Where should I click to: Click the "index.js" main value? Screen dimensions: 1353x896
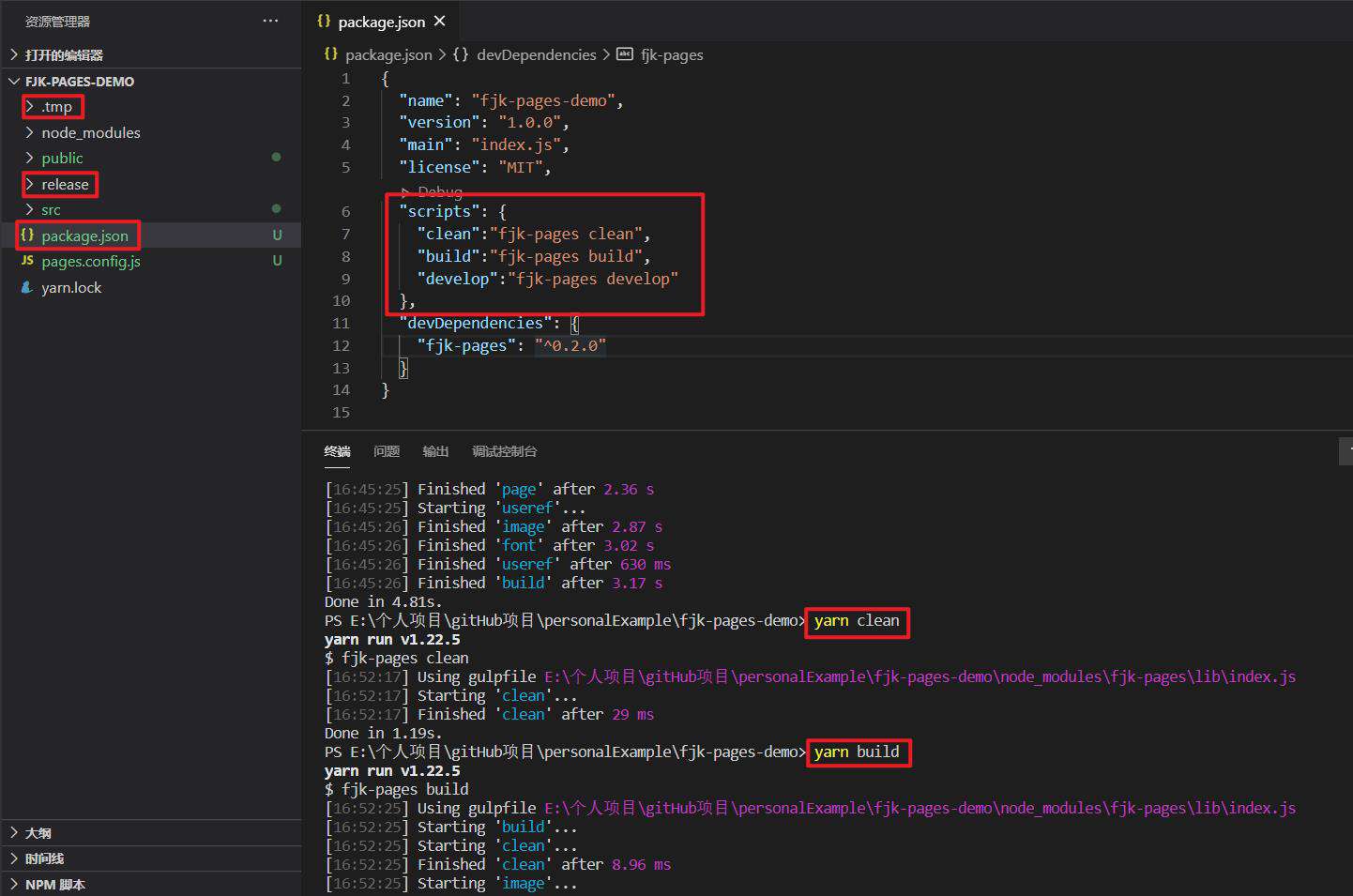coord(516,144)
